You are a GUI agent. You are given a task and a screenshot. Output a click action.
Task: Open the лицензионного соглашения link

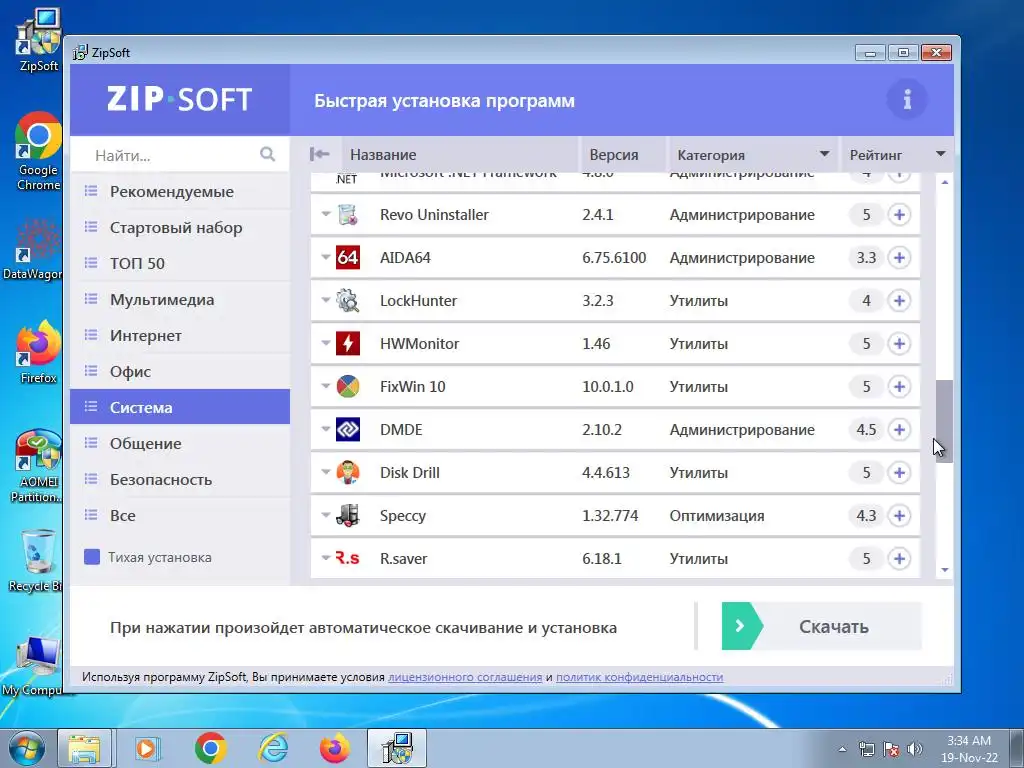(x=465, y=677)
